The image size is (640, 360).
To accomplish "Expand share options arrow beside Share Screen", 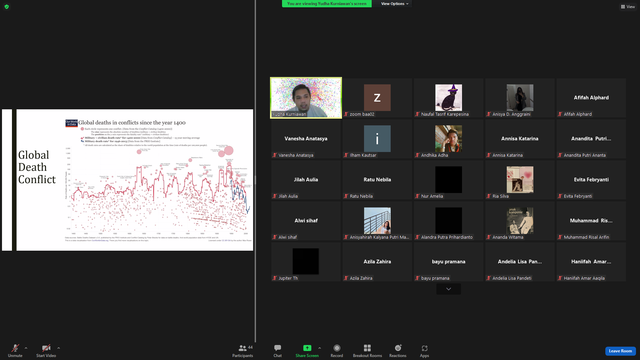I will (319, 348).
